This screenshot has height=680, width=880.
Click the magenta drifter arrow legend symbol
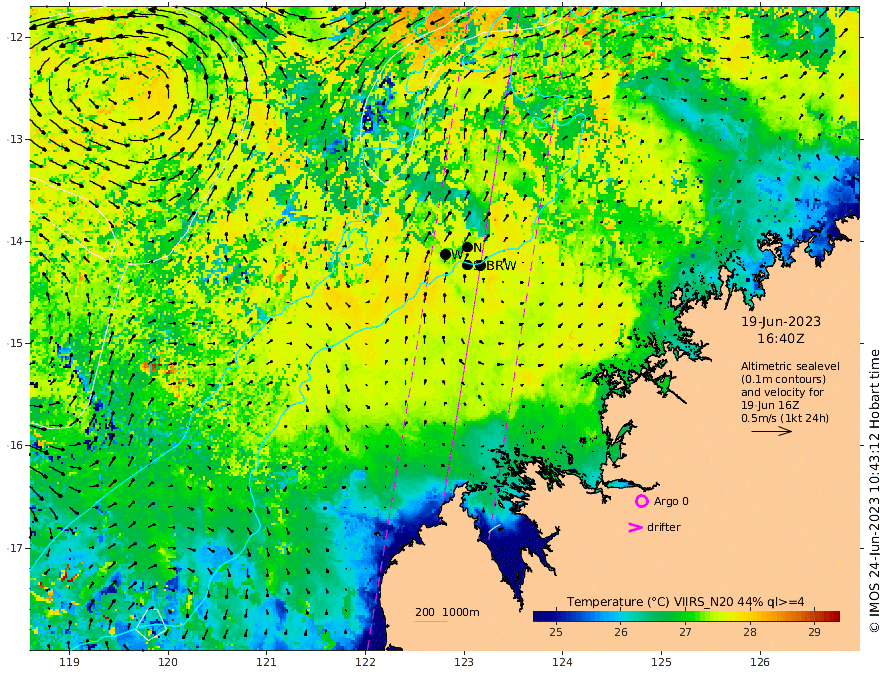click(635, 527)
